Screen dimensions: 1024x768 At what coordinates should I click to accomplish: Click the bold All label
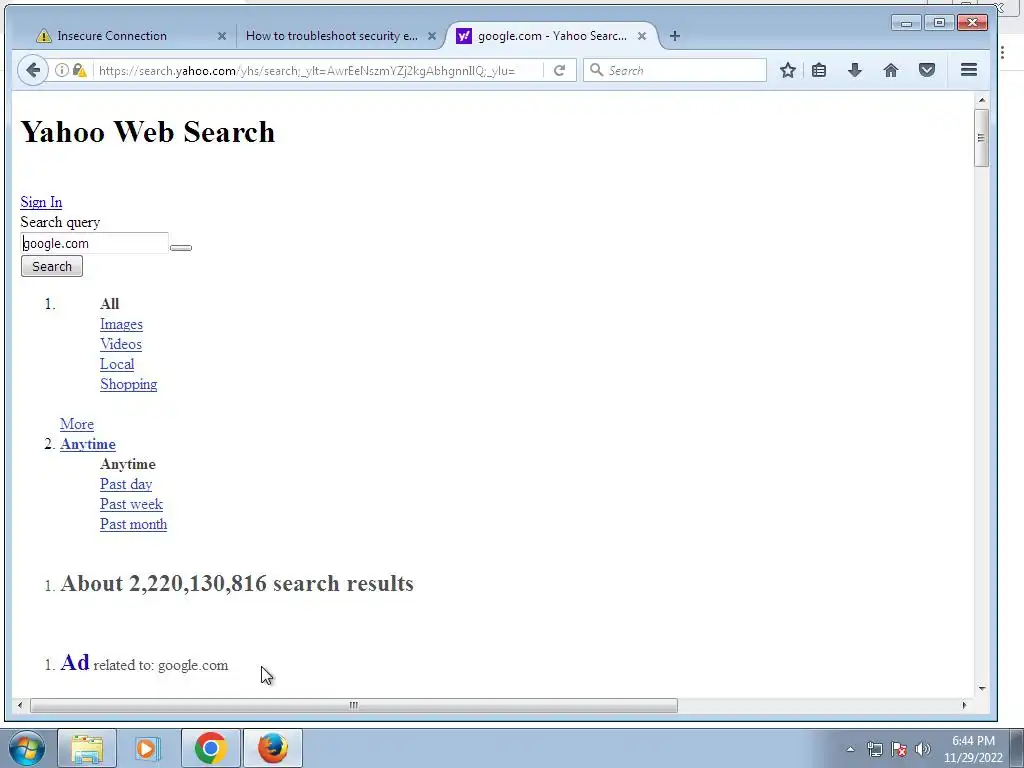click(x=110, y=304)
